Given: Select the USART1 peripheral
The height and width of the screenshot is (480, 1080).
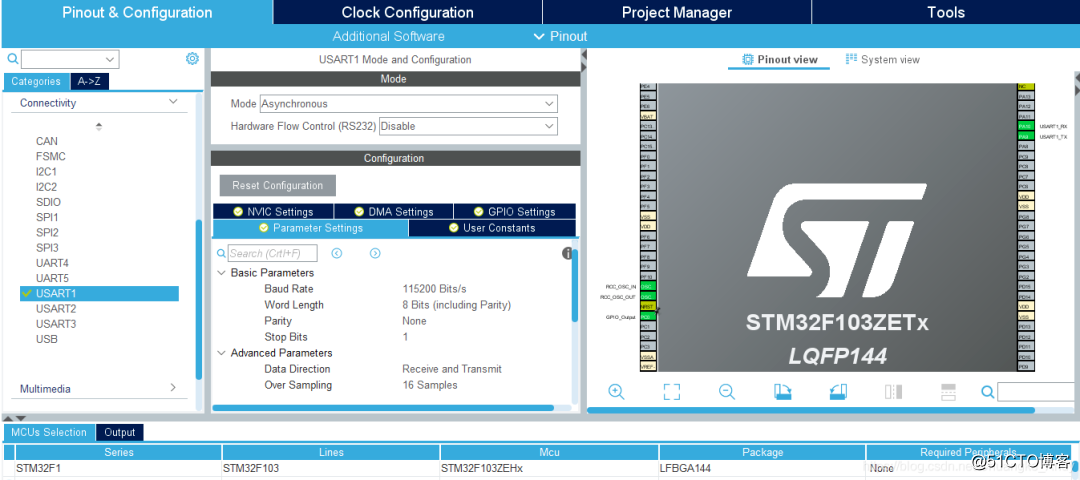Looking at the screenshot, I should 100,293.
